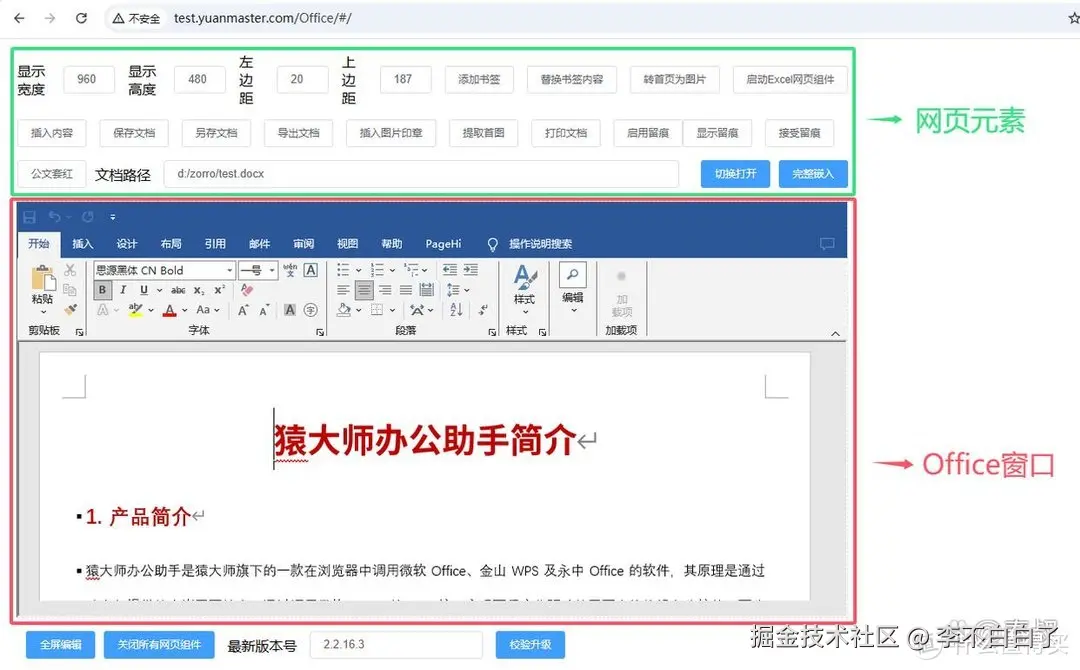Click the Sort A-Z icon in Paragraph group
Viewport: 1080px width, 670px height.
coord(456,310)
